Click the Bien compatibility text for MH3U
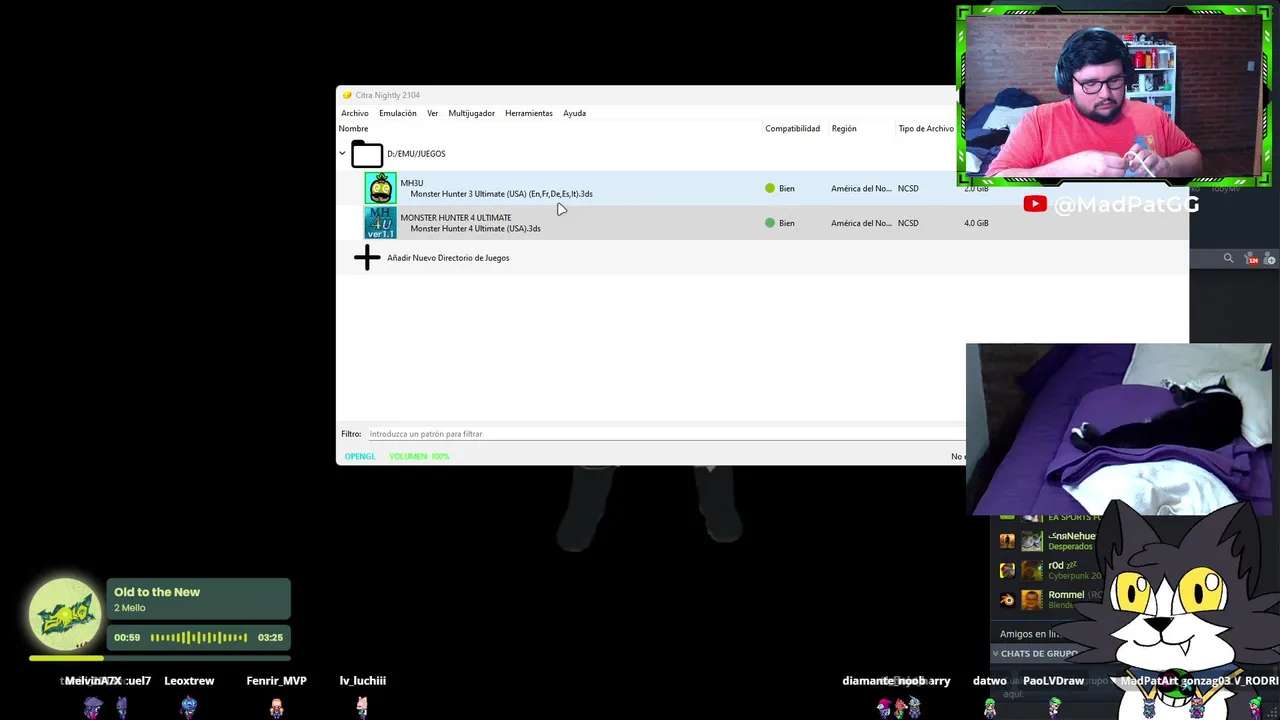1280x720 pixels. (x=787, y=188)
